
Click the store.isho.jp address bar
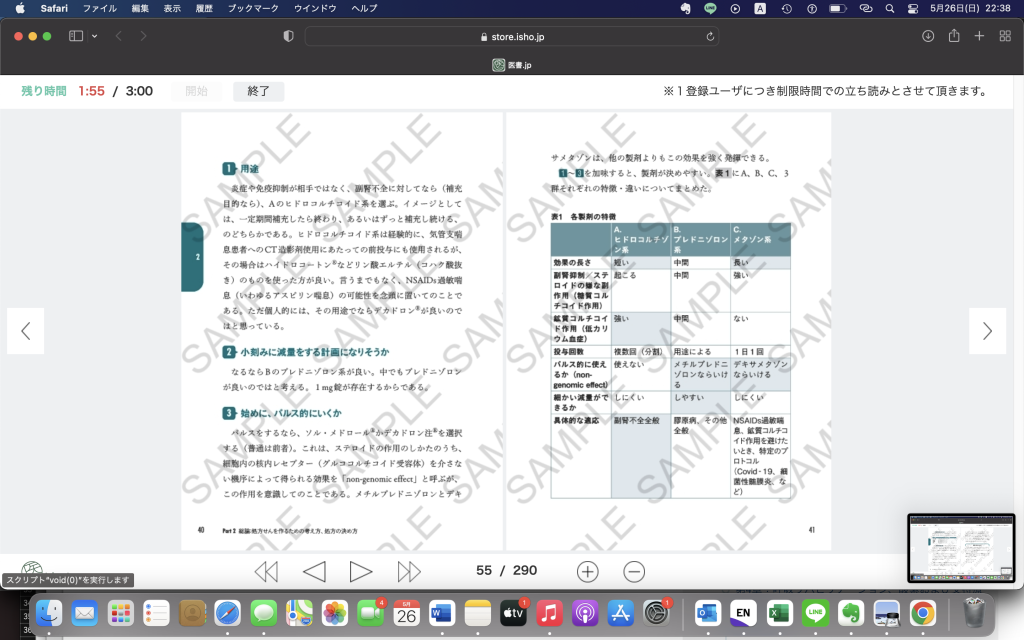click(512, 36)
